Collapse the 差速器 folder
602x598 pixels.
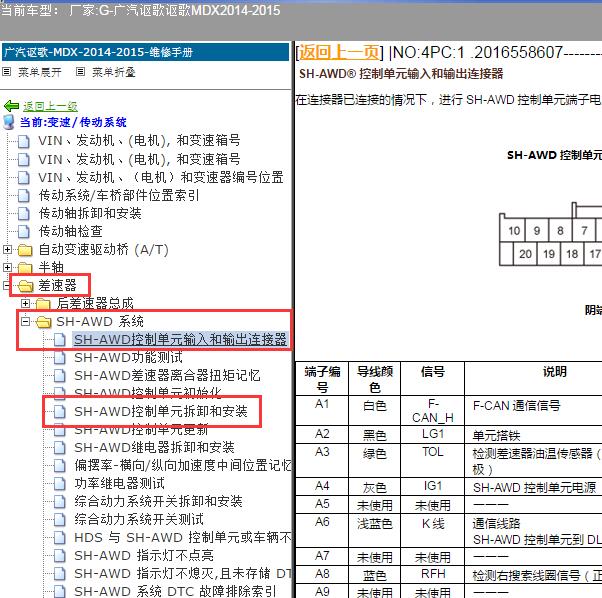coord(7,286)
